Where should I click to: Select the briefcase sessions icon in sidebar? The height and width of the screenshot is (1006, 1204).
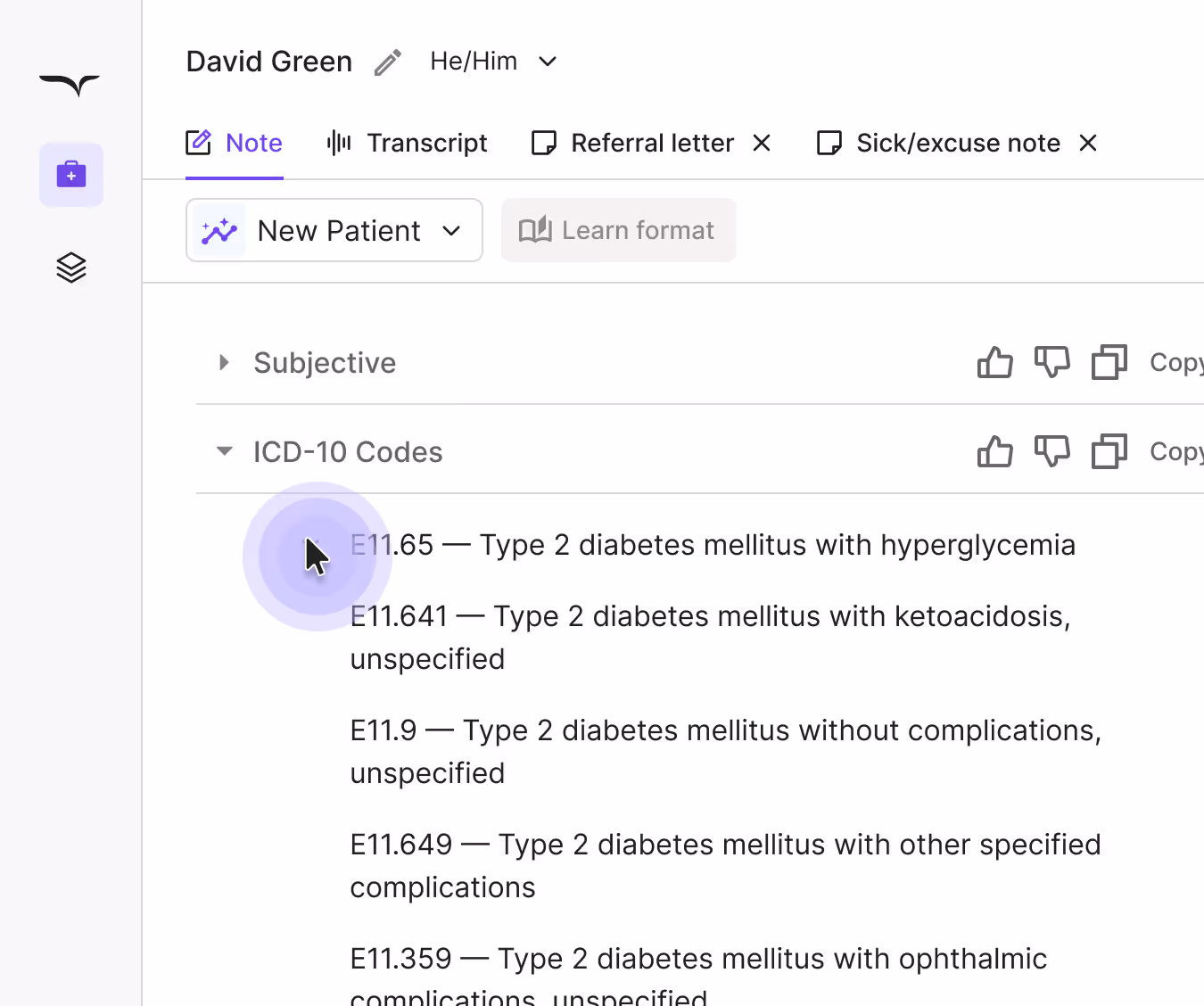point(71,175)
